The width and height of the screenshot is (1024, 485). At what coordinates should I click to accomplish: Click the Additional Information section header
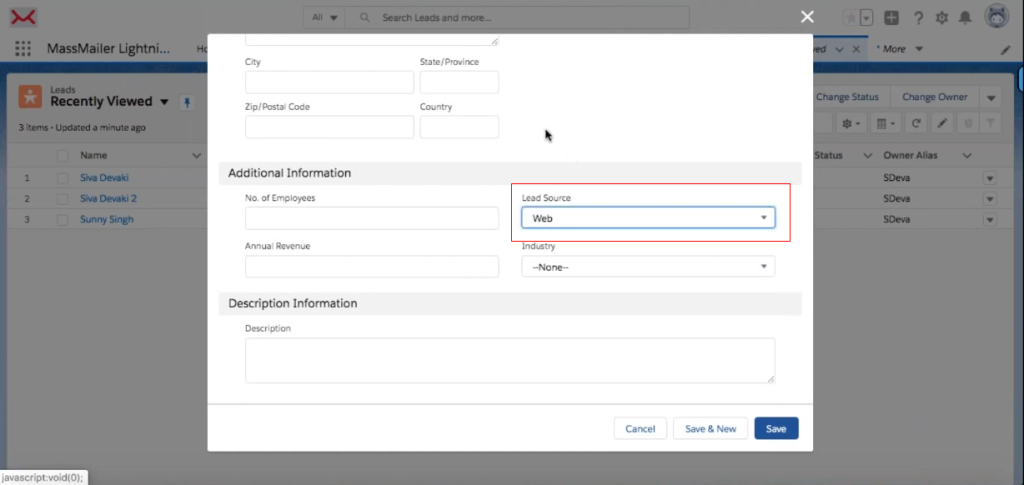click(510, 173)
